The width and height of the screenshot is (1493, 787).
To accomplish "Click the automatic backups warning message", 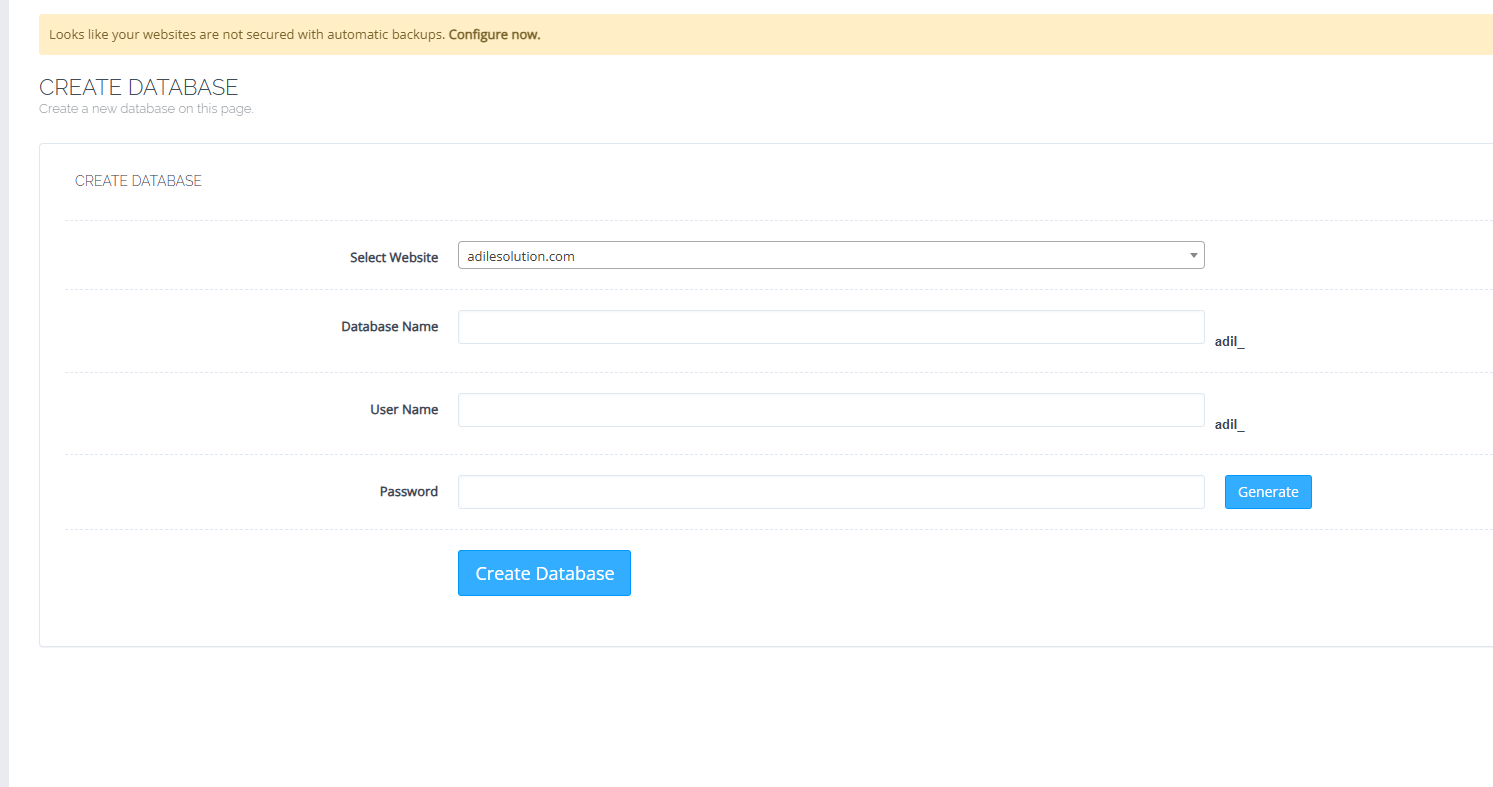I will (x=246, y=34).
